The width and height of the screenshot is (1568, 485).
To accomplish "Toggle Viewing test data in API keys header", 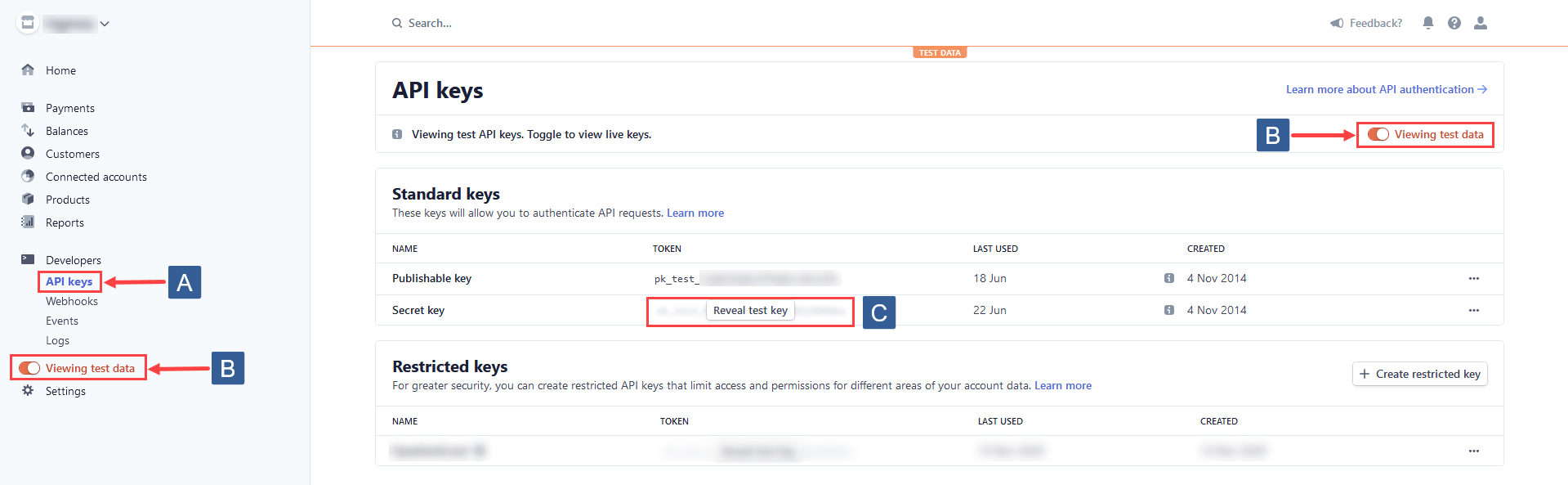I will (x=1378, y=134).
